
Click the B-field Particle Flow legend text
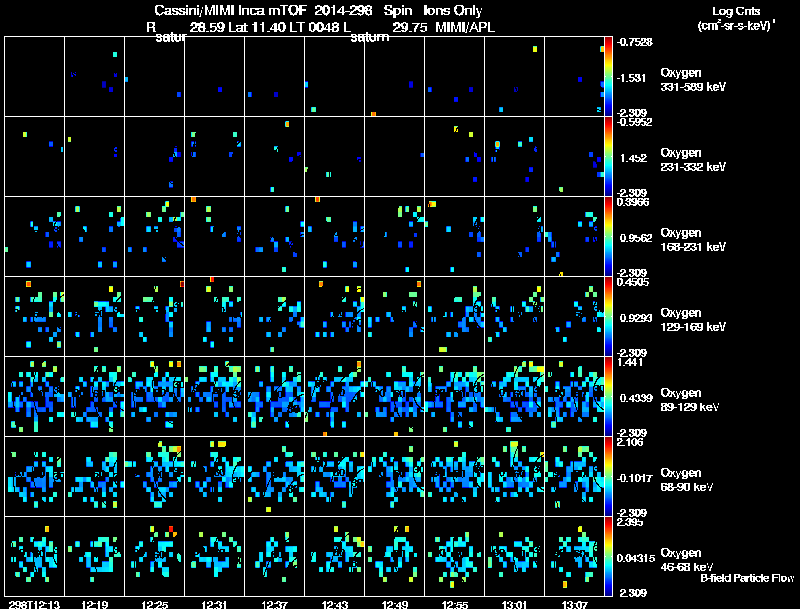[x=747, y=578]
